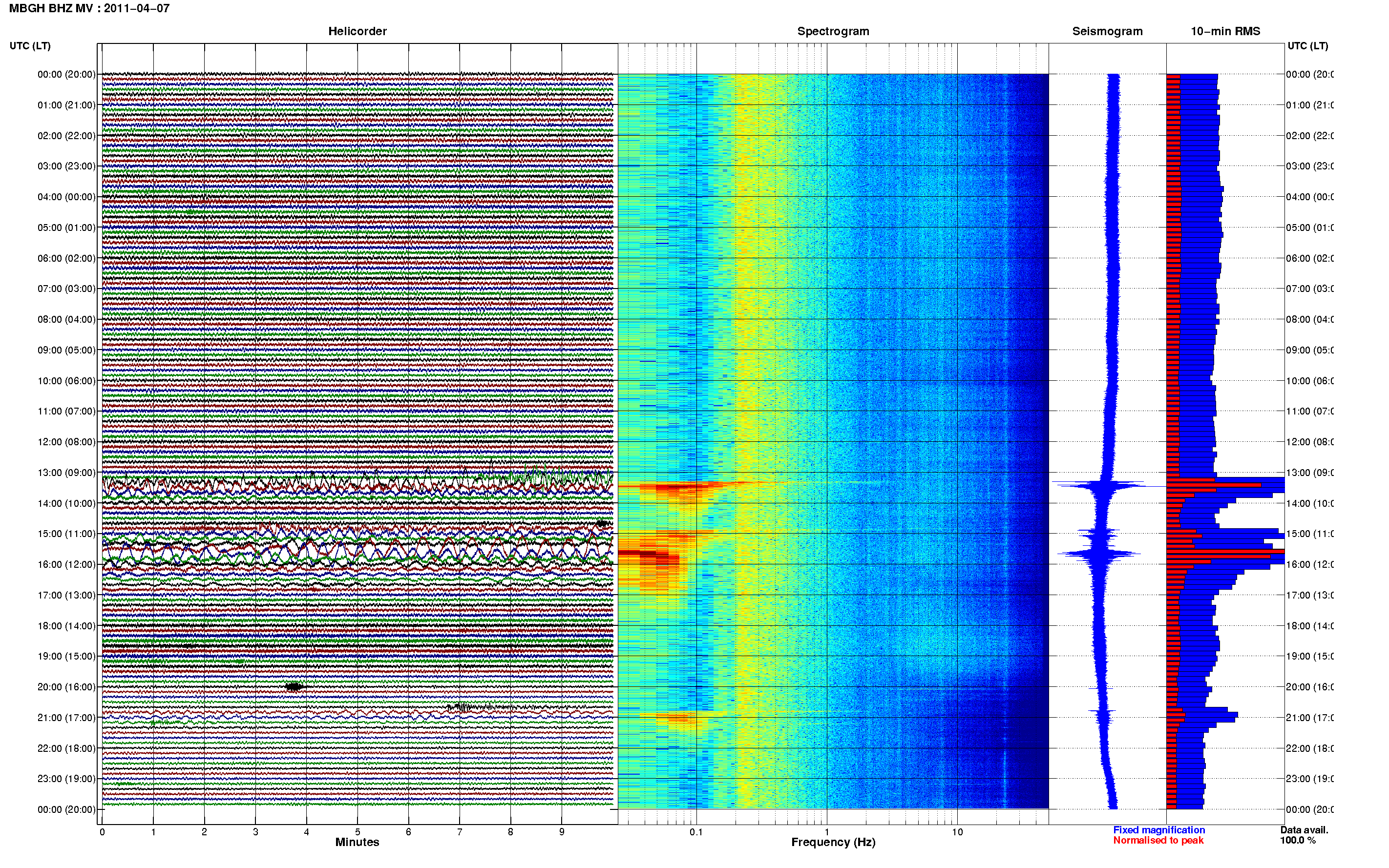1389x868 pixels.
Task: Click the '16:00 (12:00)' left axis label
Action: coord(66,564)
